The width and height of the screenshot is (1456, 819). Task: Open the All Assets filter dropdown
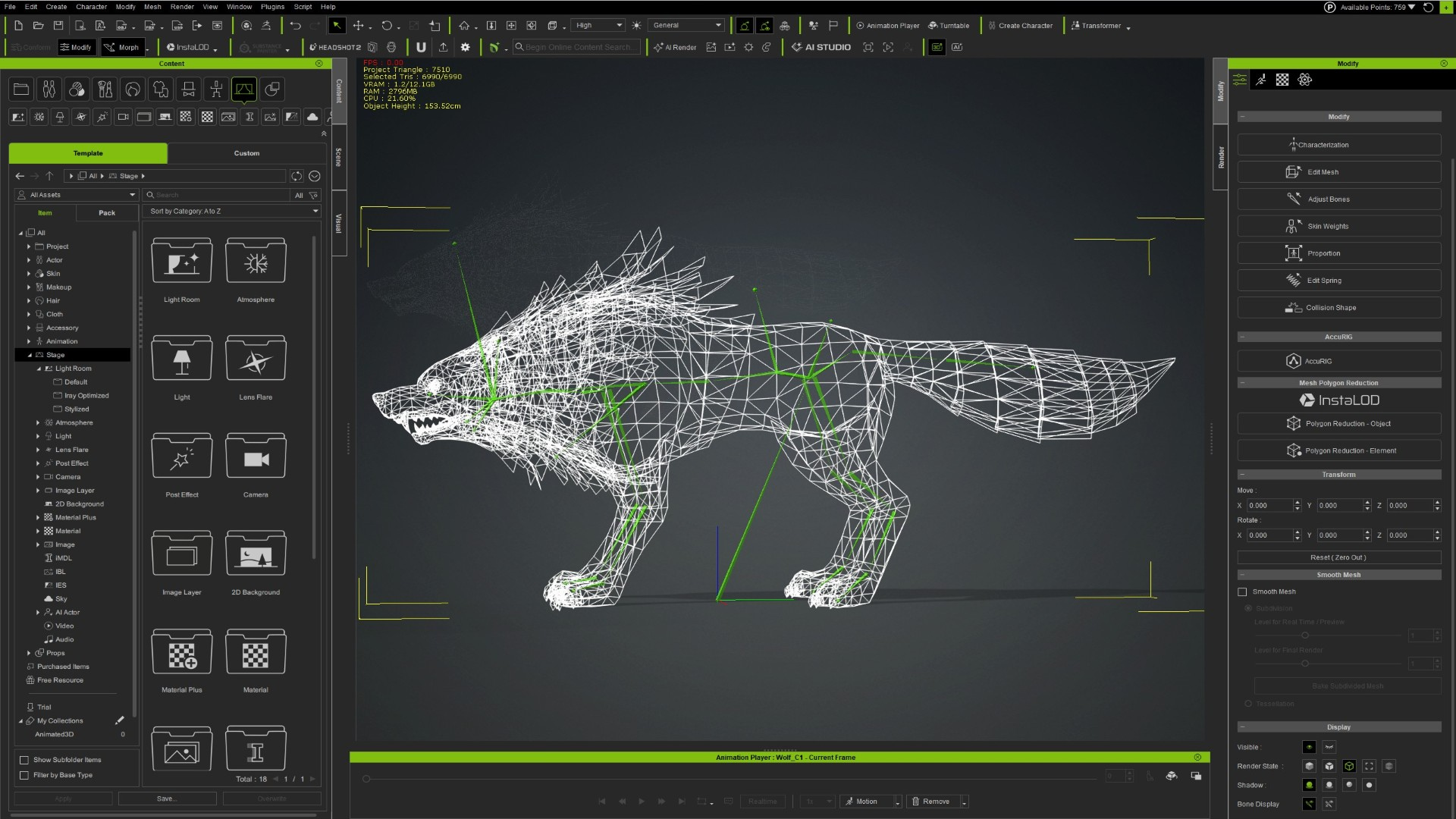coord(77,195)
